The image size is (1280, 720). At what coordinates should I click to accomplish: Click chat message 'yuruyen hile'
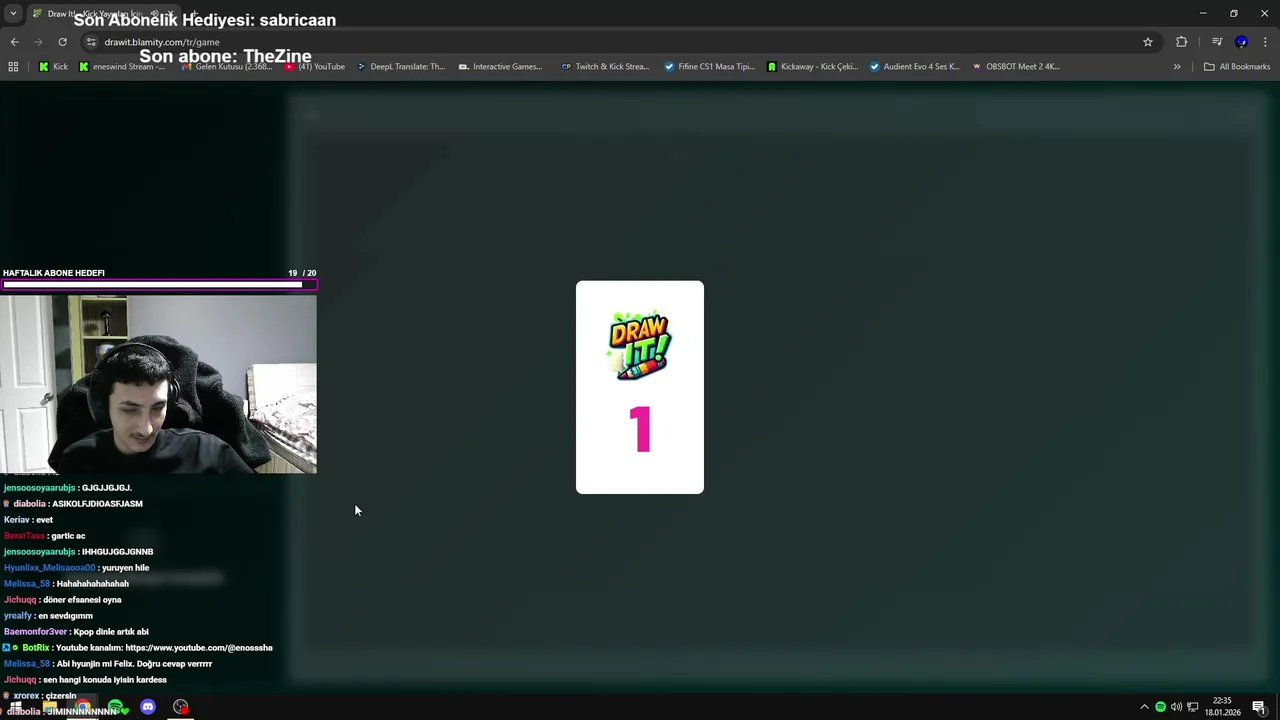point(125,568)
